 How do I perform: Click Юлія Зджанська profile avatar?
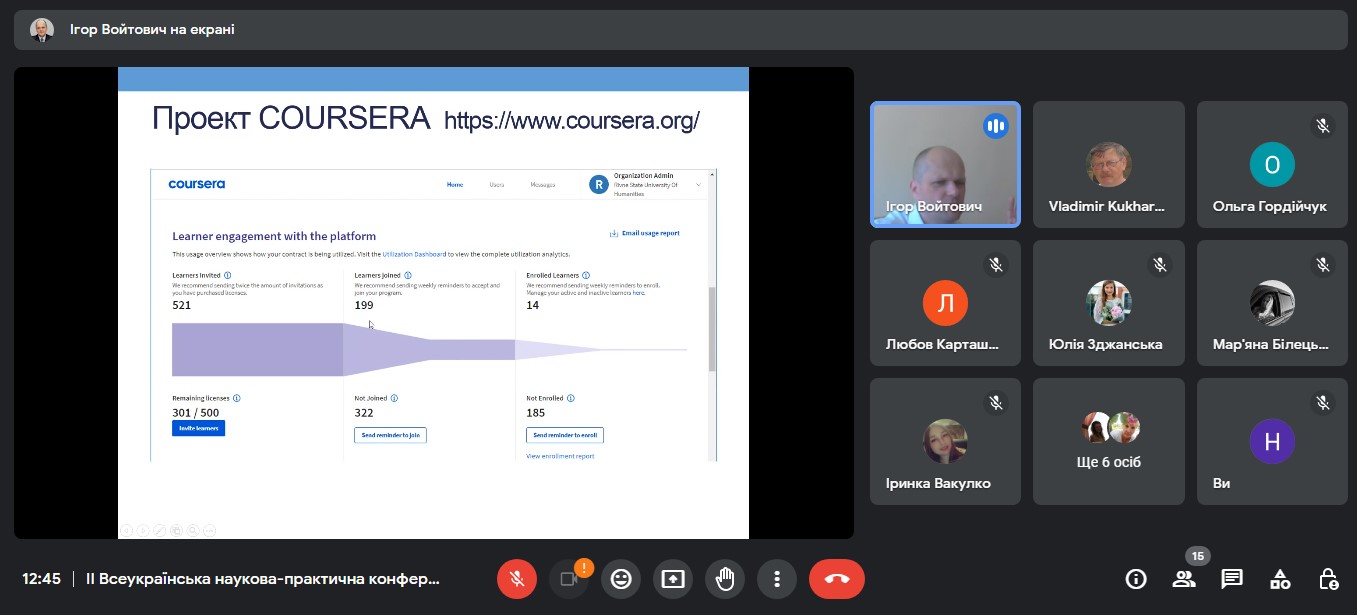pos(1108,303)
